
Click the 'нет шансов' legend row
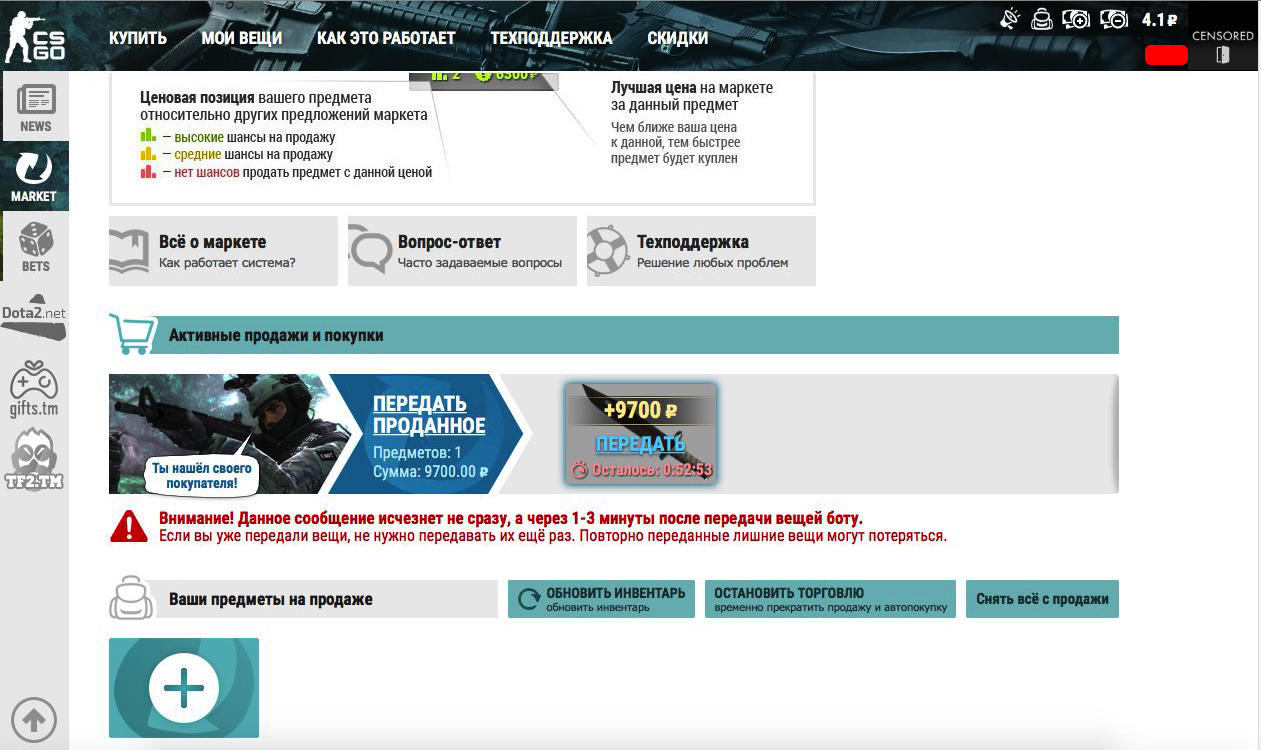point(286,172)
